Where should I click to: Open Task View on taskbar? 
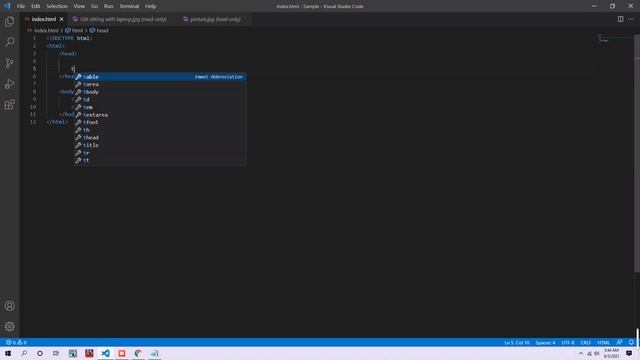[56, 353]
